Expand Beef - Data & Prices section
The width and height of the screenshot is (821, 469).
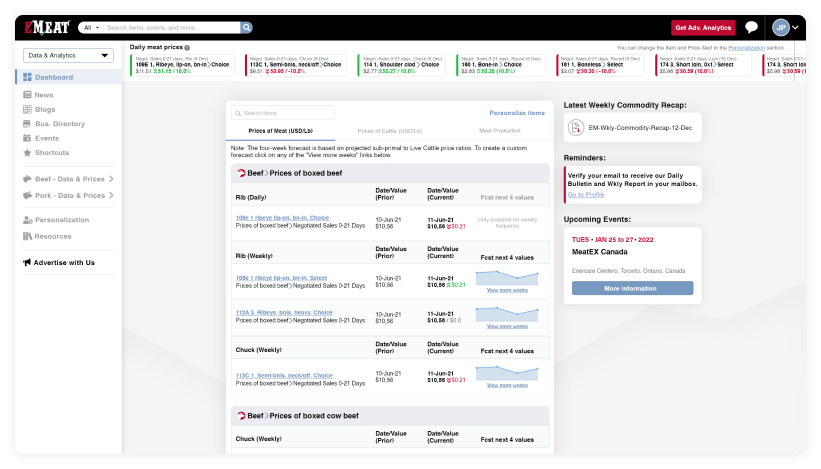click(x=69, y=180)
